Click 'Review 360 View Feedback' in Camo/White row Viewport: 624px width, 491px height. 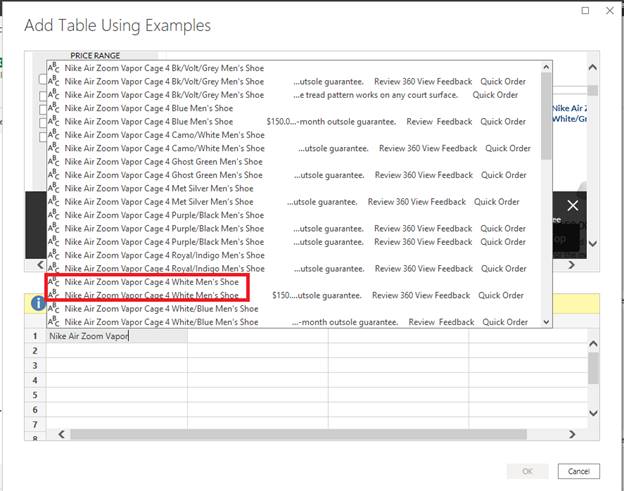[428, 149]
